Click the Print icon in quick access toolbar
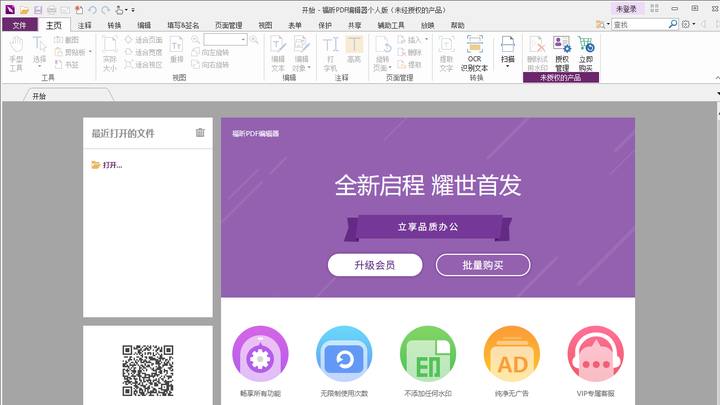The width and height of the screenshot is (720, 405). (51, 10)
